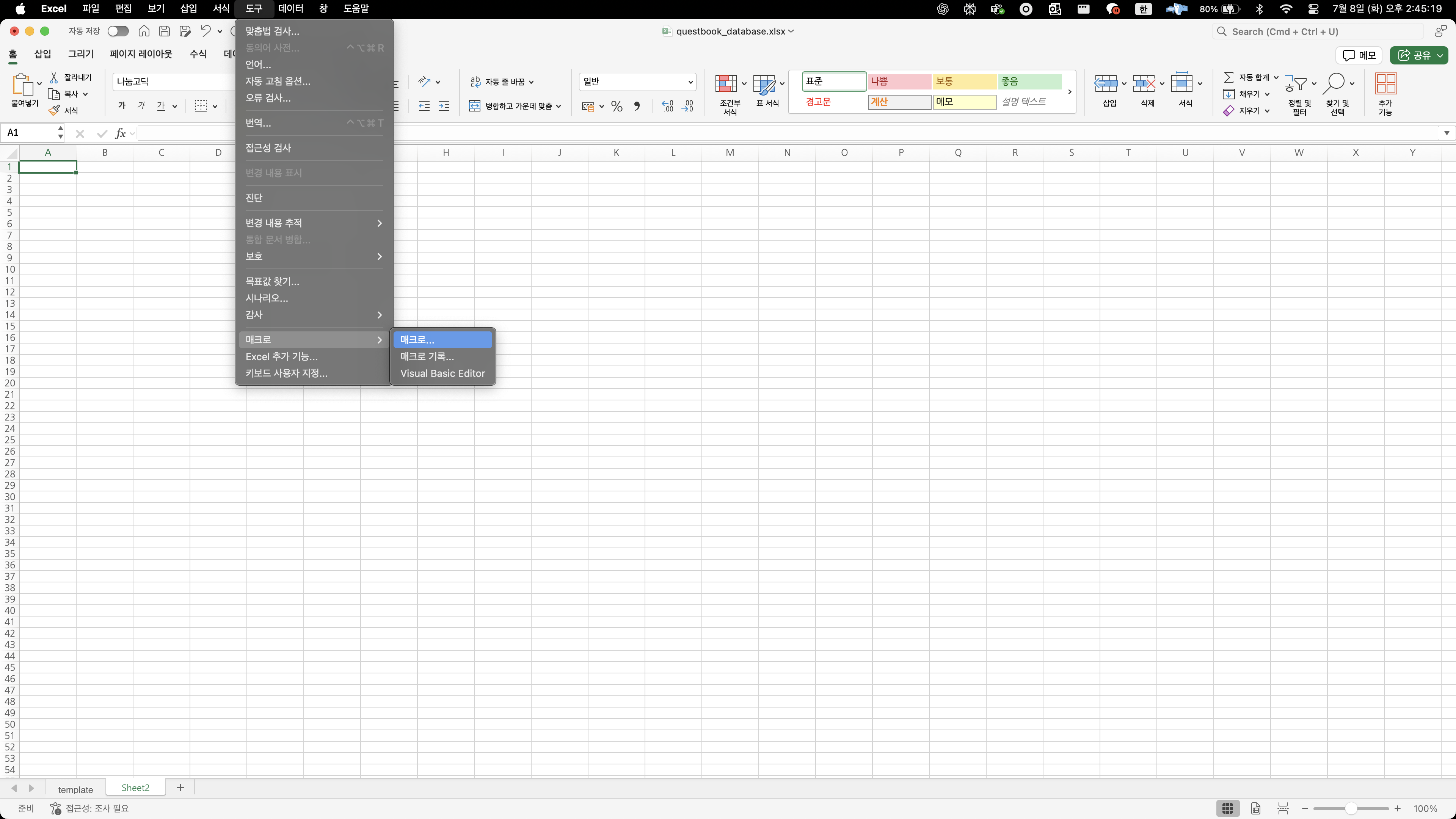Click the Add-ins (추가 기능) icon
The width and height of the screenshot is (1456, 819).
[x=1385, y=84]
